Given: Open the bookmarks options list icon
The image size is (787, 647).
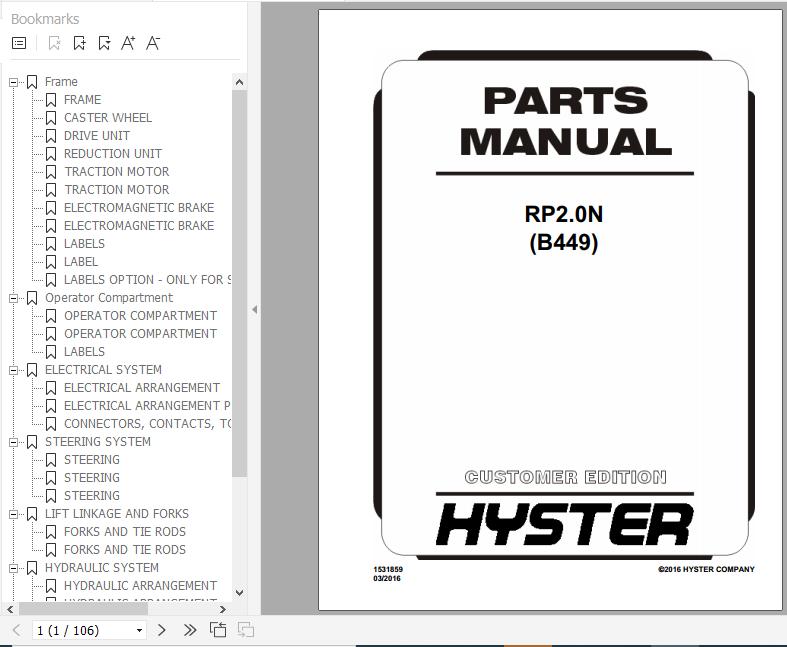Looking at the screenshot, I should 19,43.
